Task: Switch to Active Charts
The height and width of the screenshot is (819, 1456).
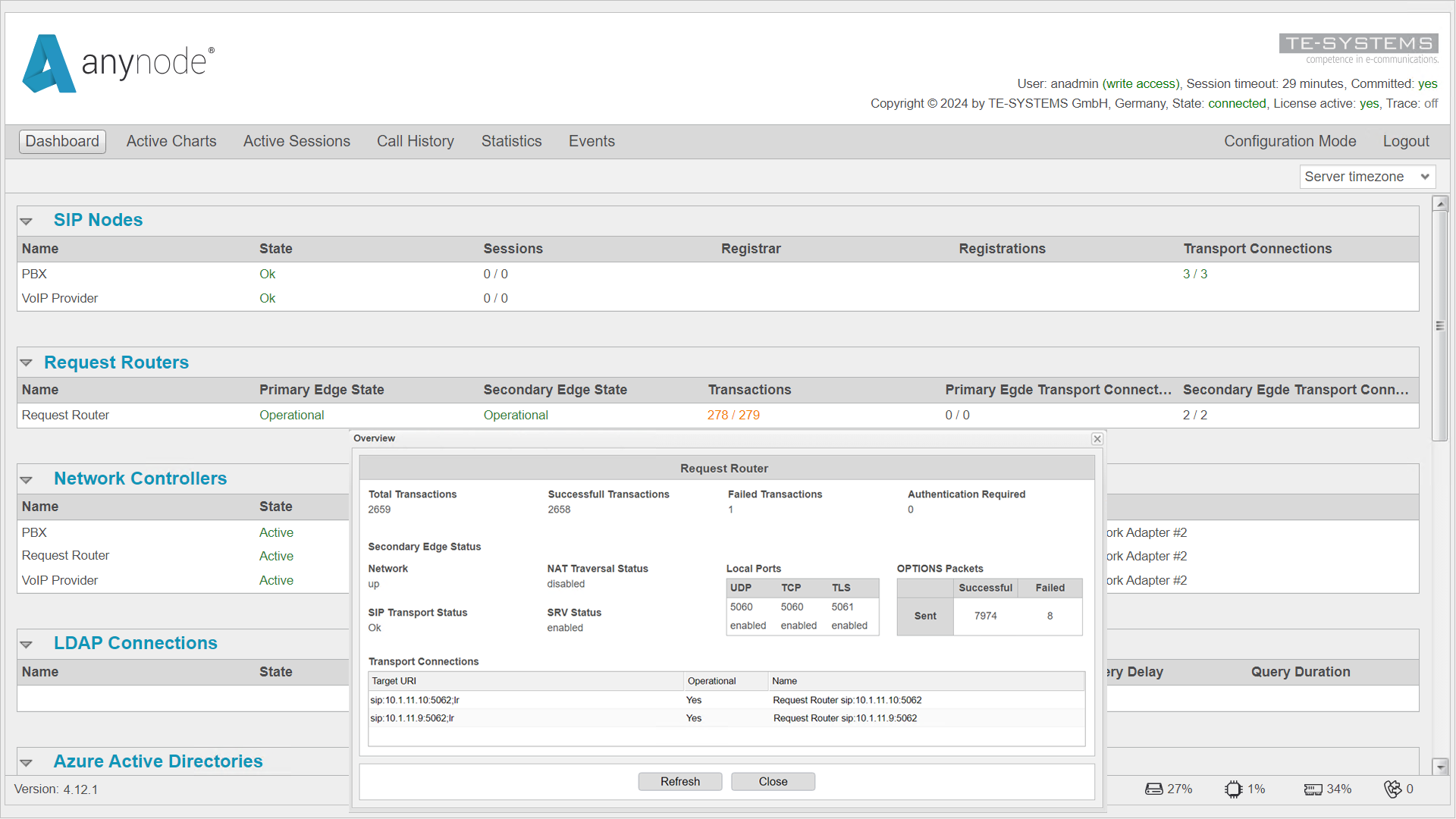Action: [171, 142]
